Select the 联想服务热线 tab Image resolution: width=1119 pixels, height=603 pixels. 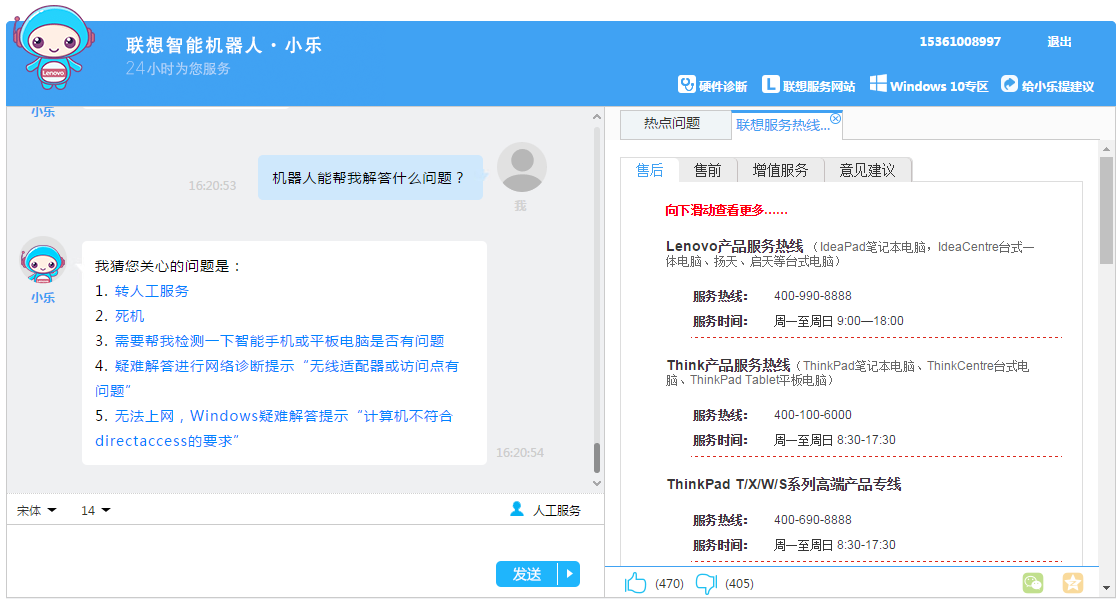782,126
